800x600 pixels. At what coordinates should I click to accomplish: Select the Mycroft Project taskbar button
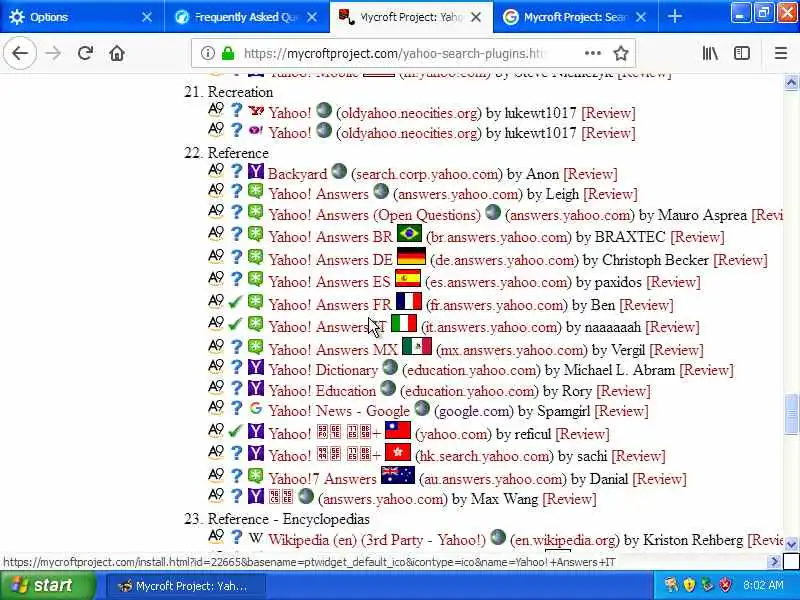[x=184, y=586]
